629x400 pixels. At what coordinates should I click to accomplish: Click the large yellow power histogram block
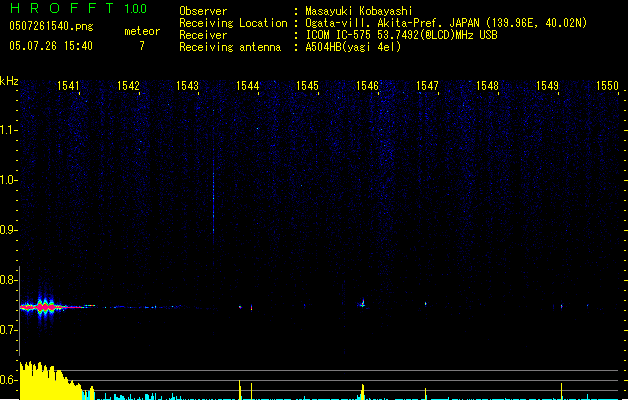point(50,381)
